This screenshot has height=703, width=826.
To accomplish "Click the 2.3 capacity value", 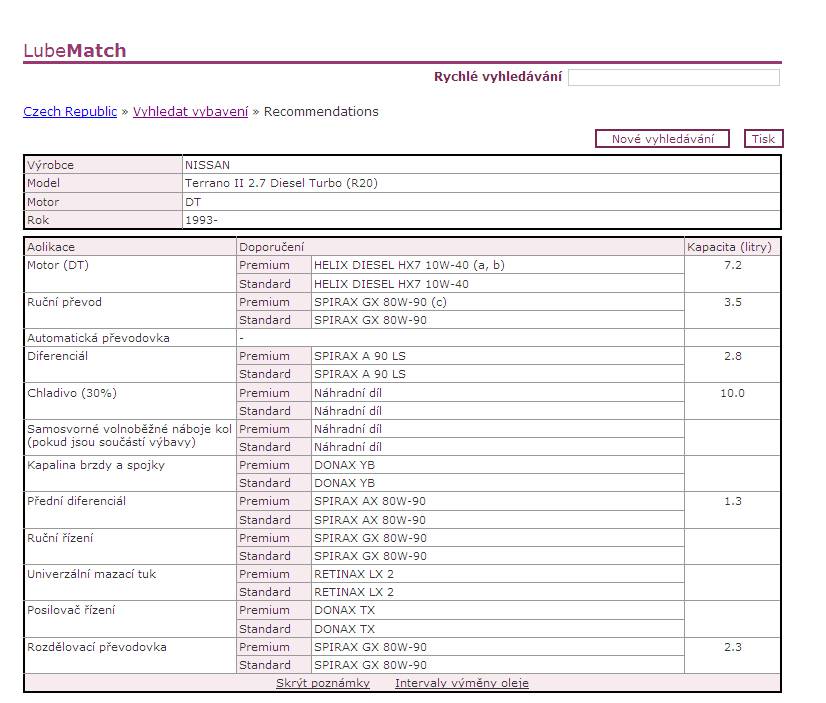I will point(732,647).
